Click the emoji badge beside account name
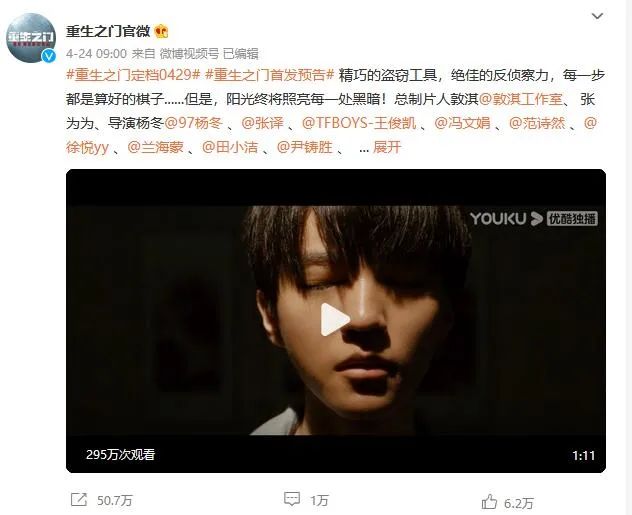This screenshot has height=515, width=632. coord(161,31)
